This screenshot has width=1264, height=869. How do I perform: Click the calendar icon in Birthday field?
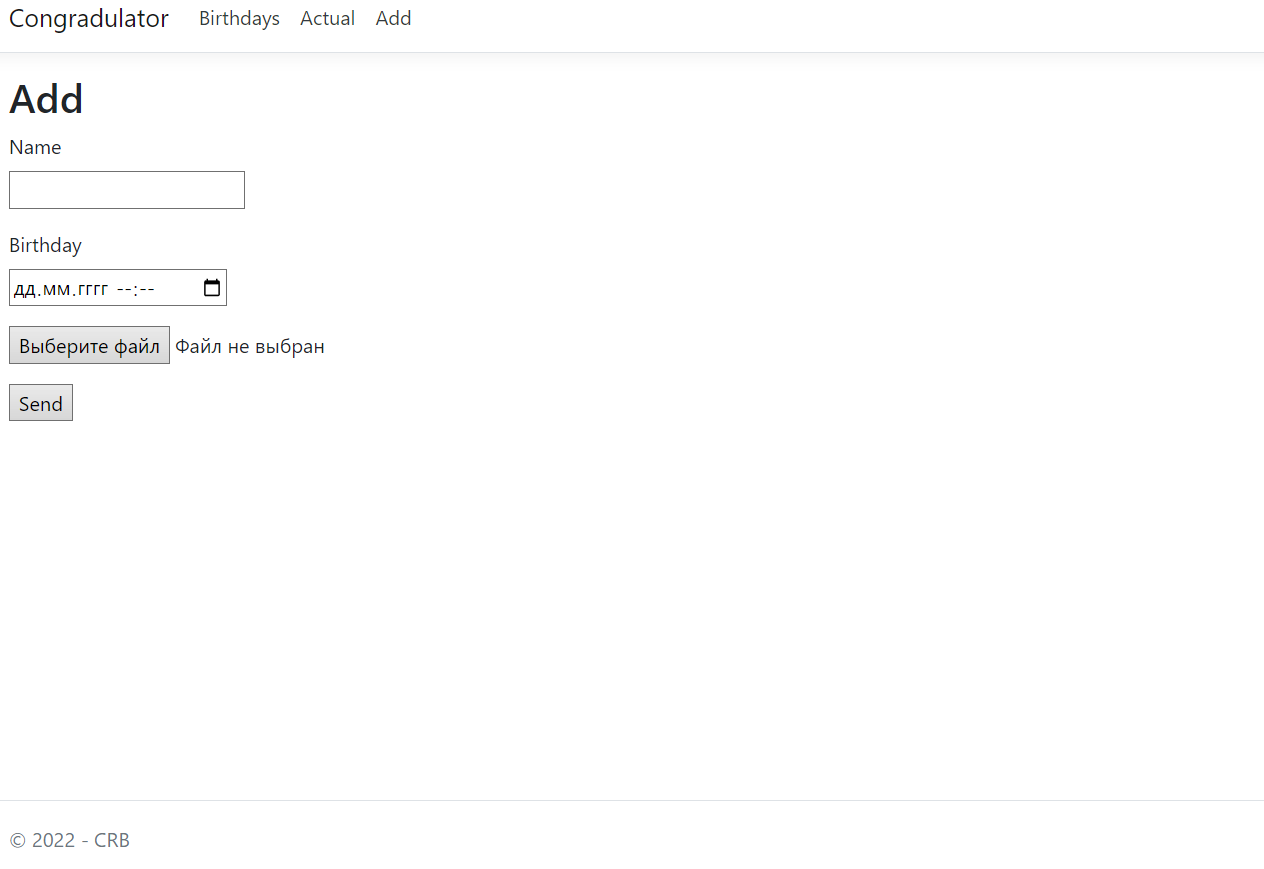pos(212,287)
